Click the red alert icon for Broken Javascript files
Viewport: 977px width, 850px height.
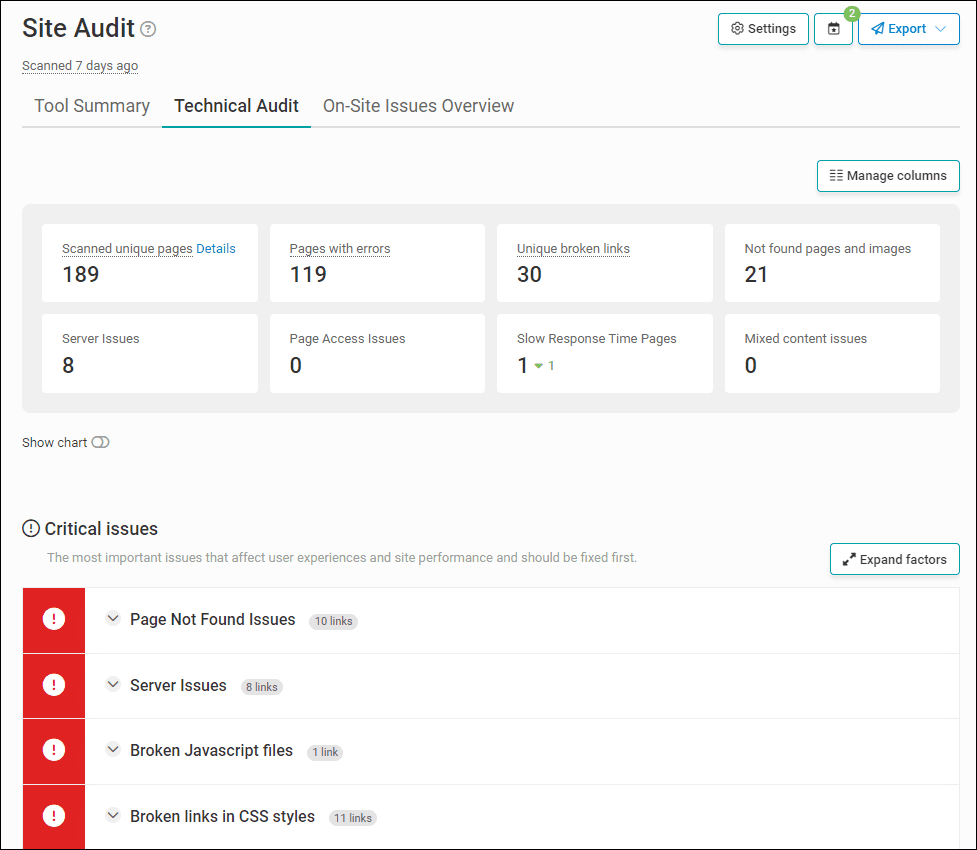pos(54,750)
